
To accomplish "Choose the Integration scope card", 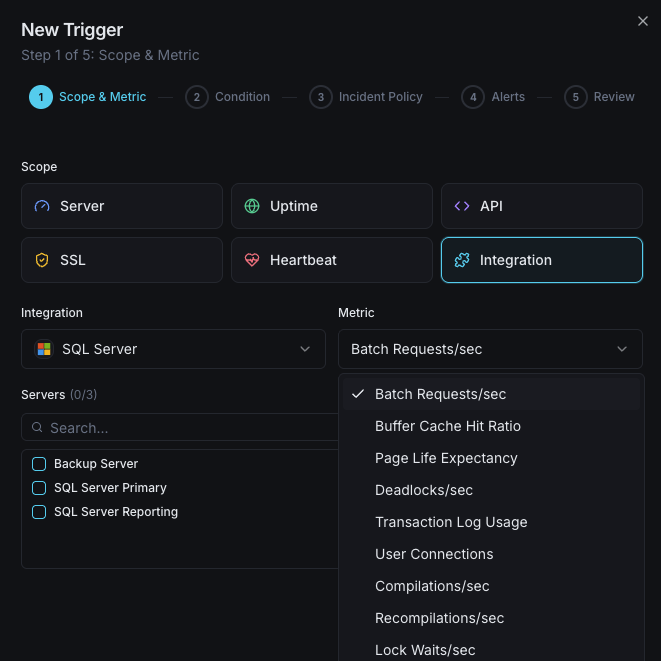I will (x=542, y=260).
